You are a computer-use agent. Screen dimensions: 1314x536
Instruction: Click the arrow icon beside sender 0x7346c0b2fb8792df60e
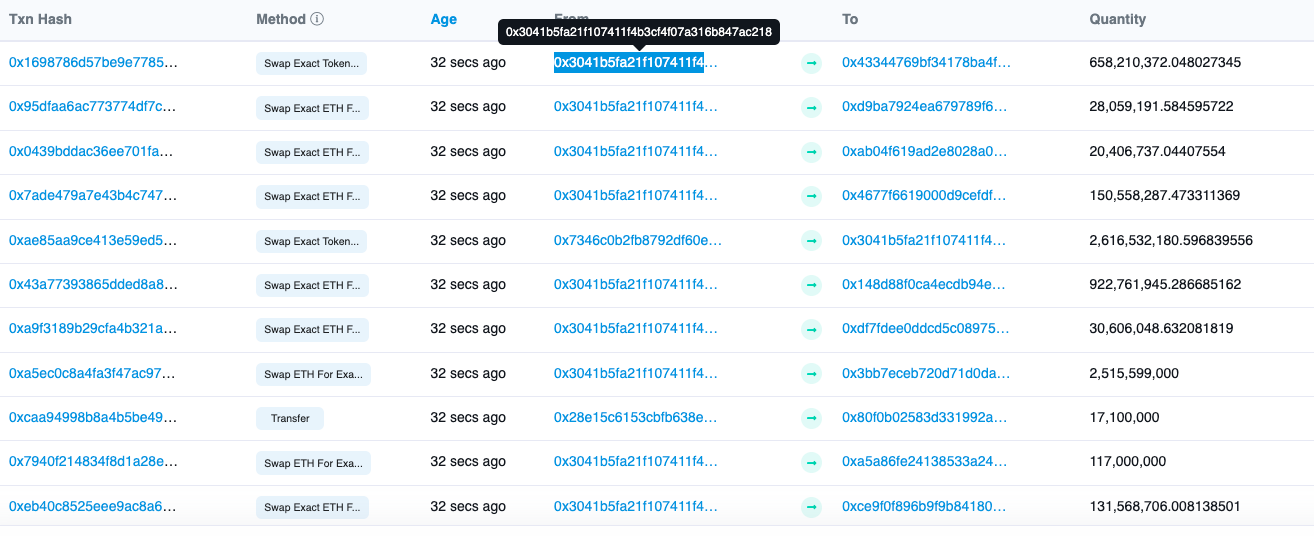click(x=811, y=241)
